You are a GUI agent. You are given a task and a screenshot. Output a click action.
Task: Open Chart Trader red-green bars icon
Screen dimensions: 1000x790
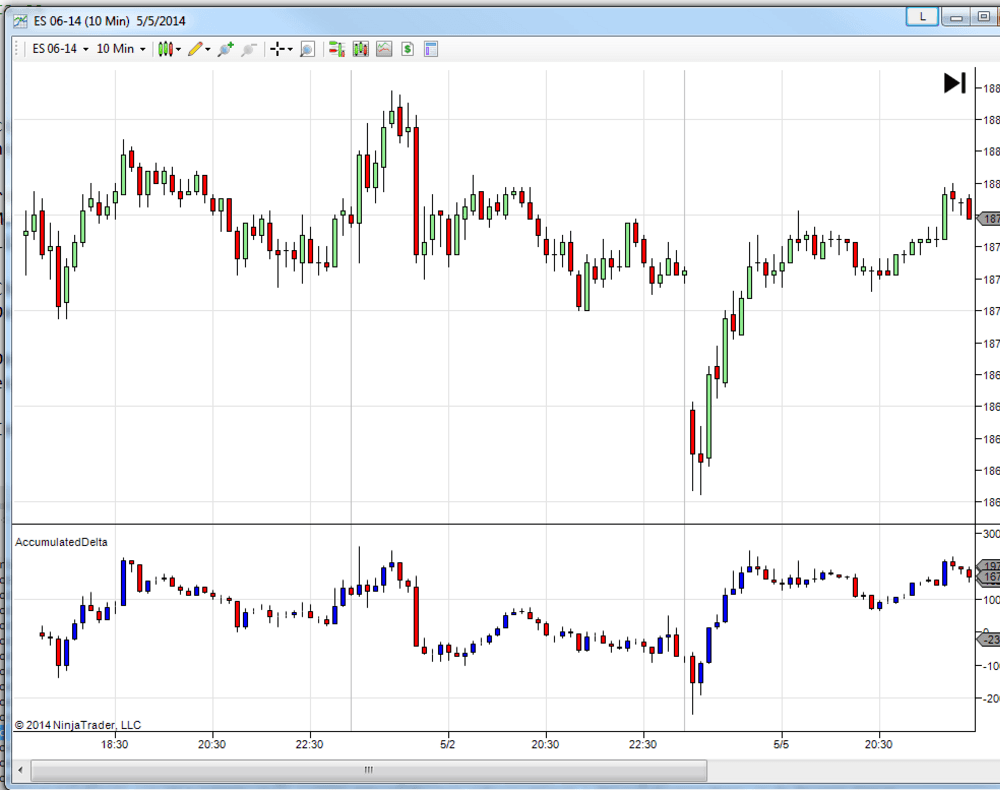coord(336,48)
